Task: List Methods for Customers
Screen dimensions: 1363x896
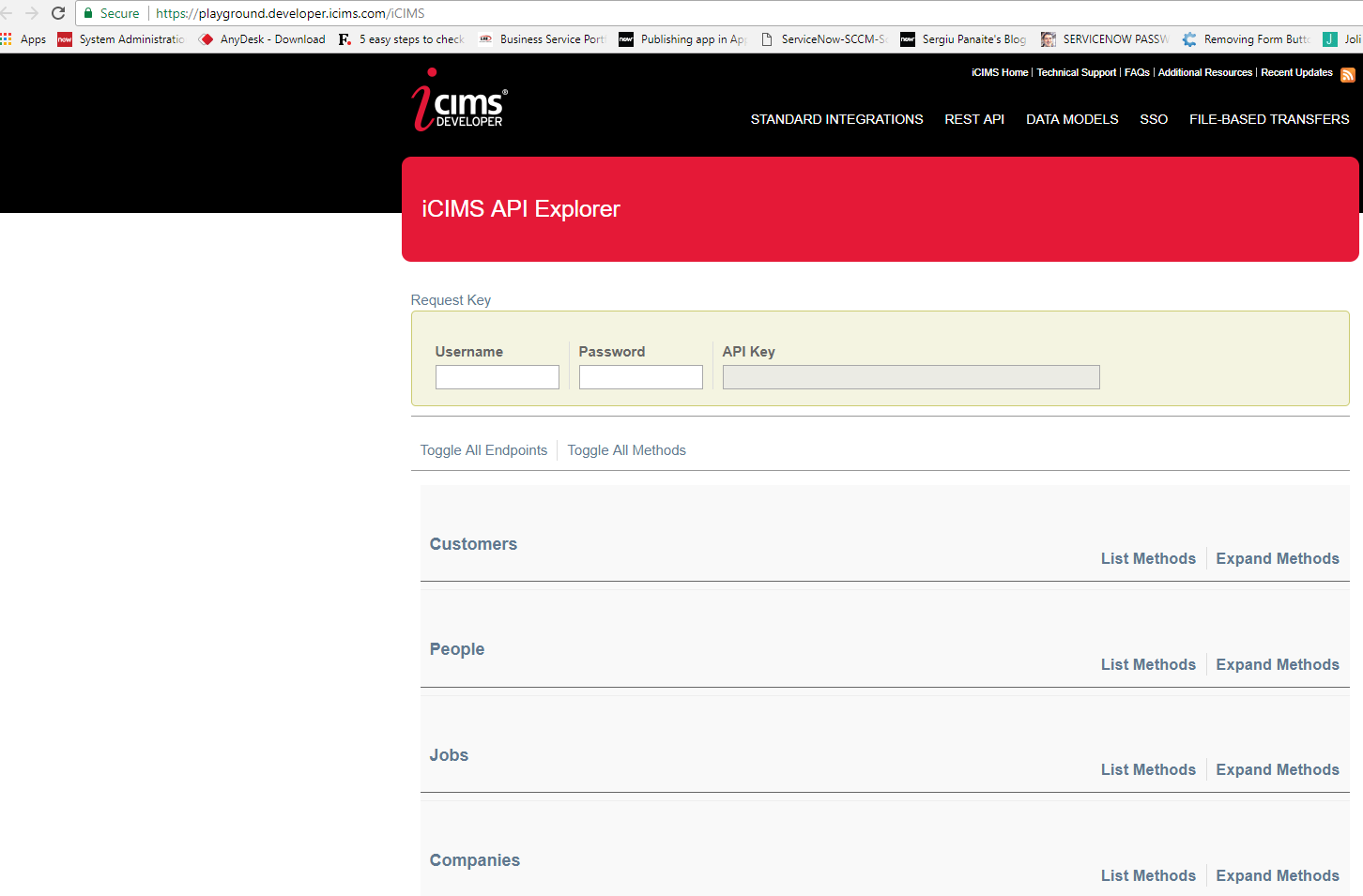Action: (1148, 559)
